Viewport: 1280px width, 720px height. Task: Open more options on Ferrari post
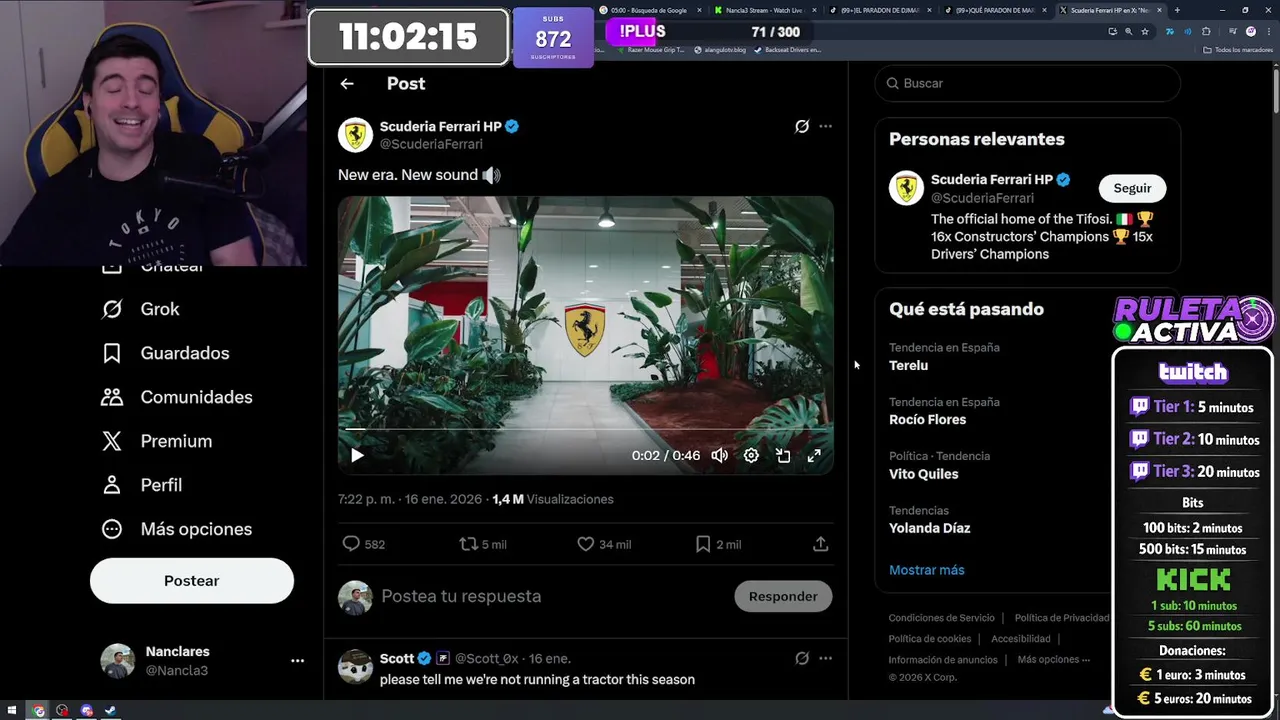[x=825, y=126]
